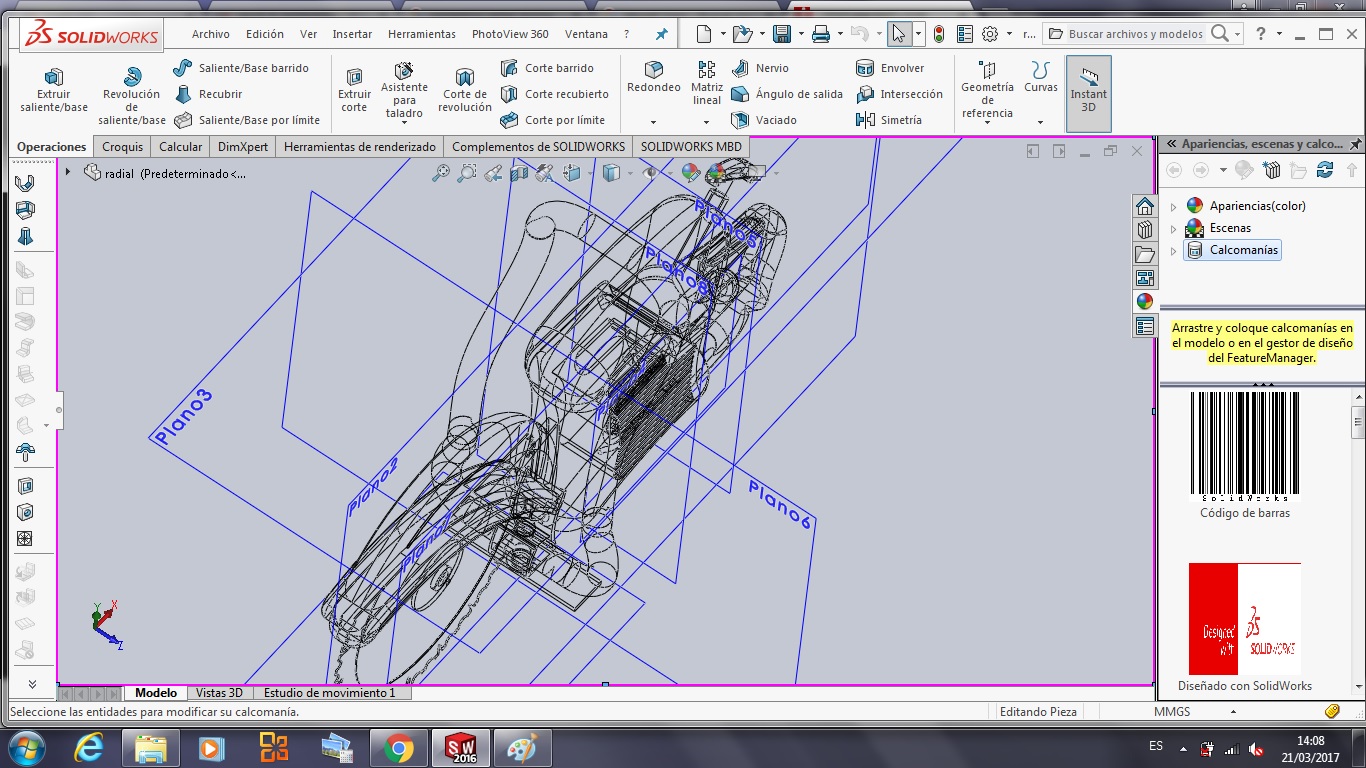Screen dimensions: 1366x768
Task: Click the section view icon
Action: (519, 173)
